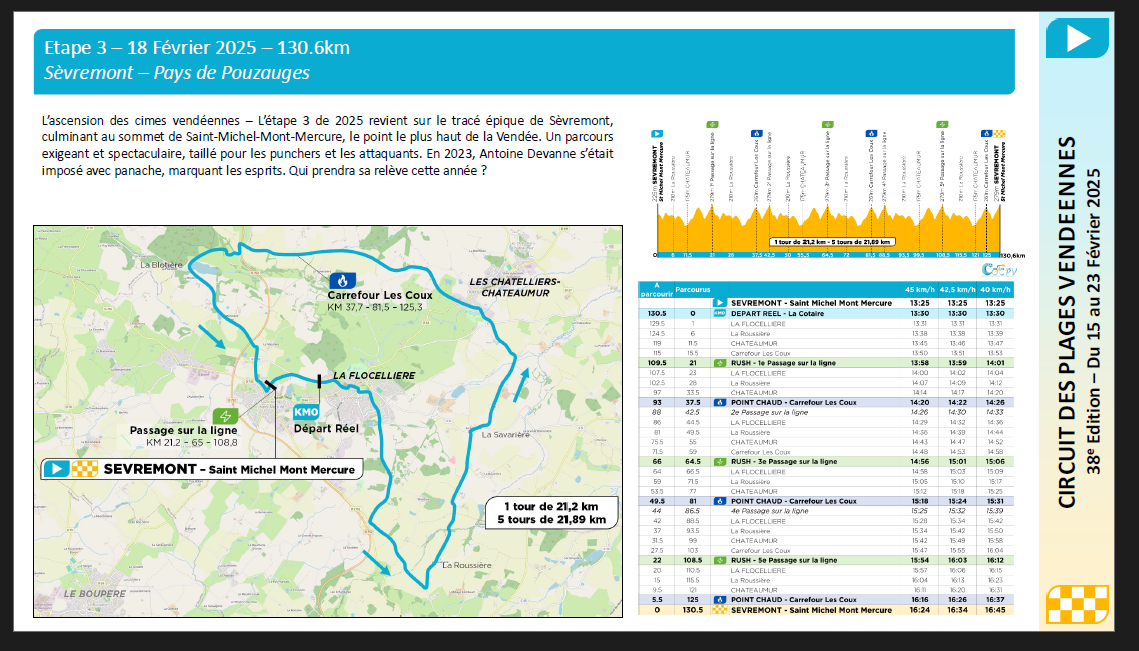This screenshot has width=1139, height=651.
Task: Click the flame icon in the 15:24 POINT CHAUD row
Action: coord(719,501)
